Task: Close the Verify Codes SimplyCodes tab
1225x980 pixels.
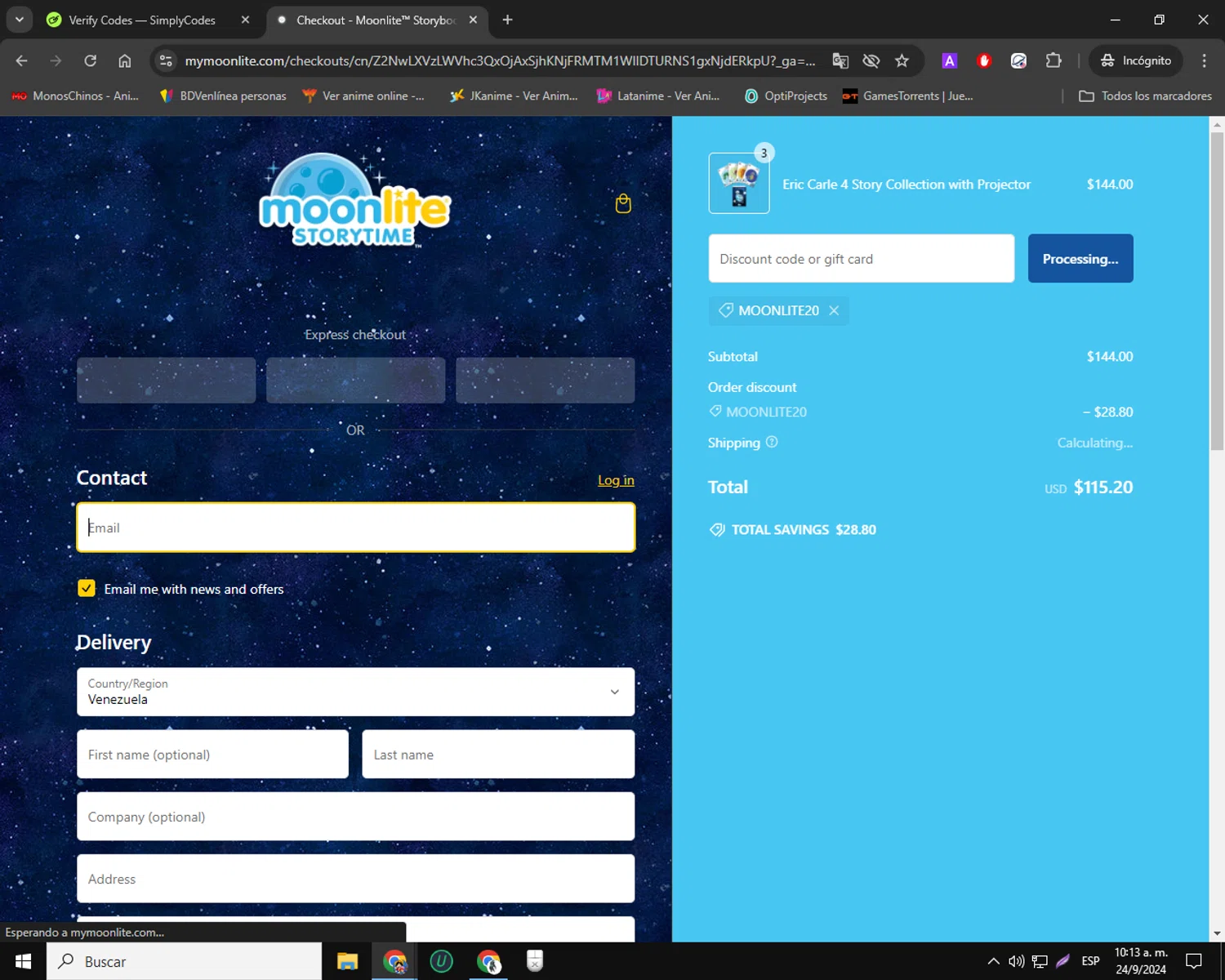Action: (245, 20)
